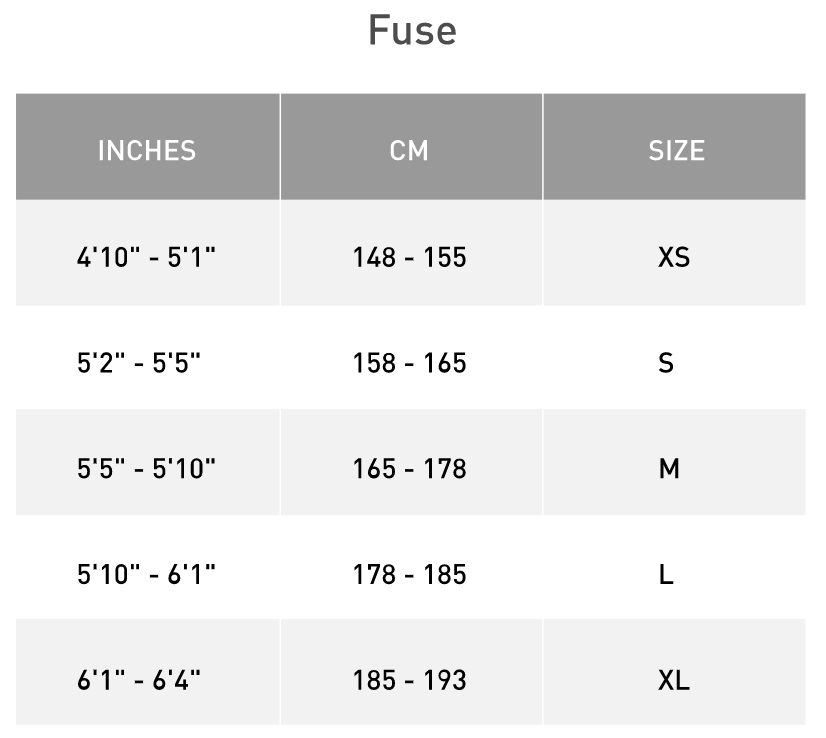
Task: Click the 5'5" - 5'10" height cell
Action: 147,468
